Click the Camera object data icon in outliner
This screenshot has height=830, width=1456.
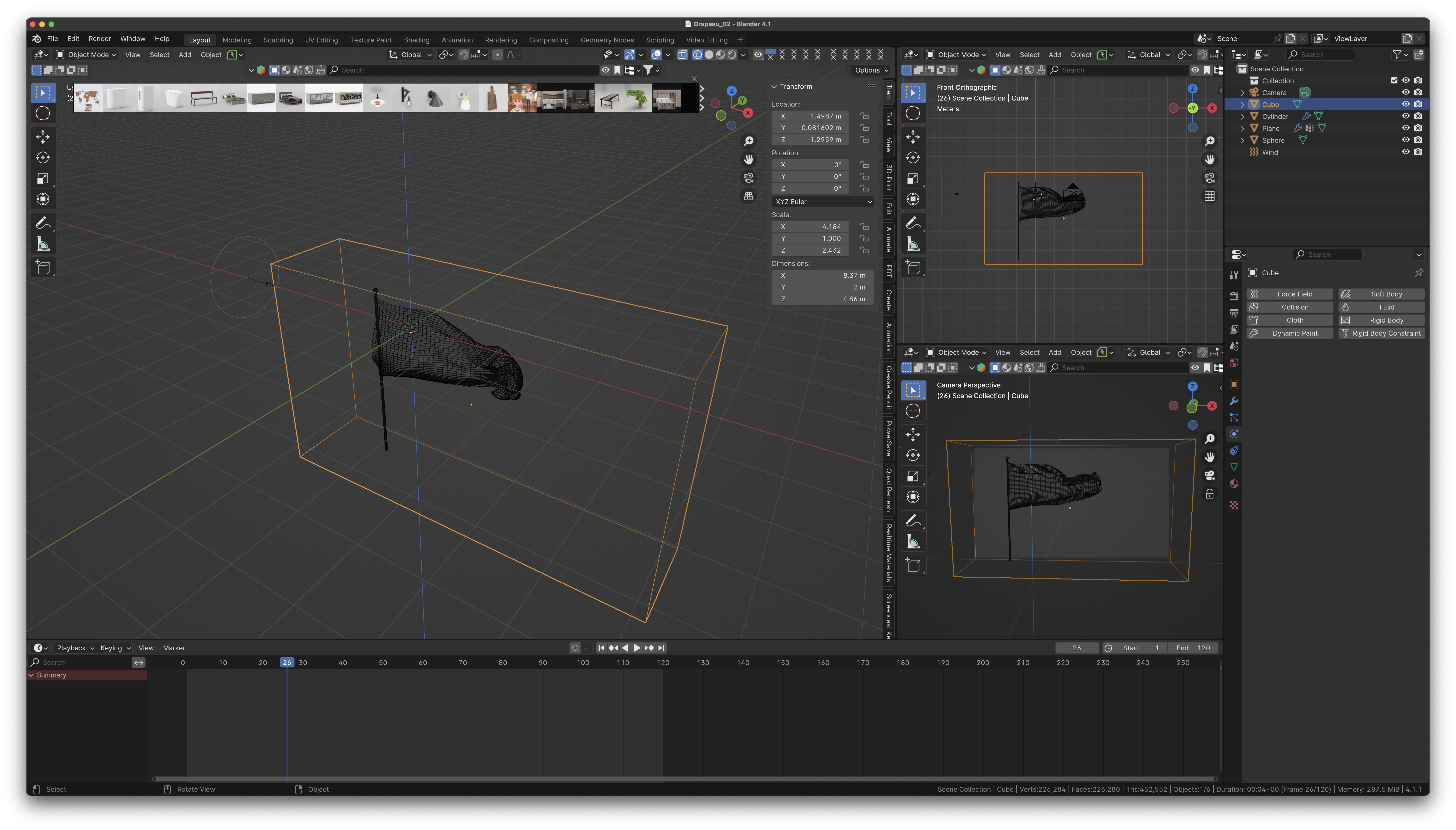click(1304, 92)
